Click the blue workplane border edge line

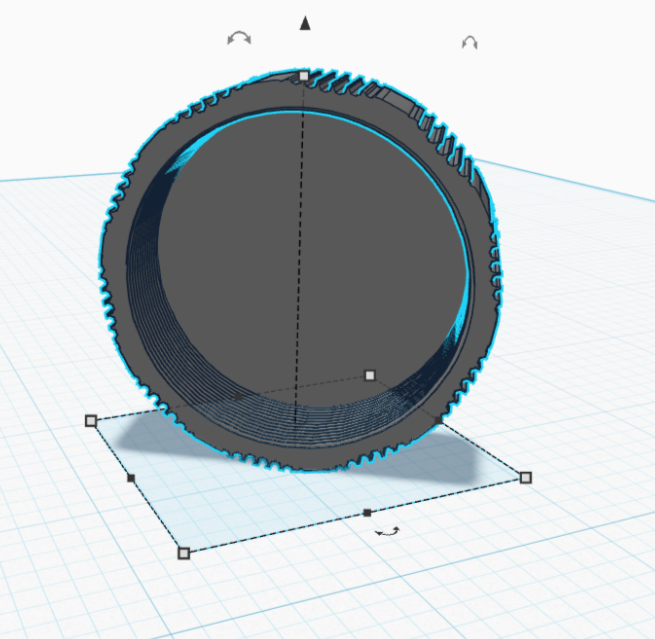click(60, 179)
